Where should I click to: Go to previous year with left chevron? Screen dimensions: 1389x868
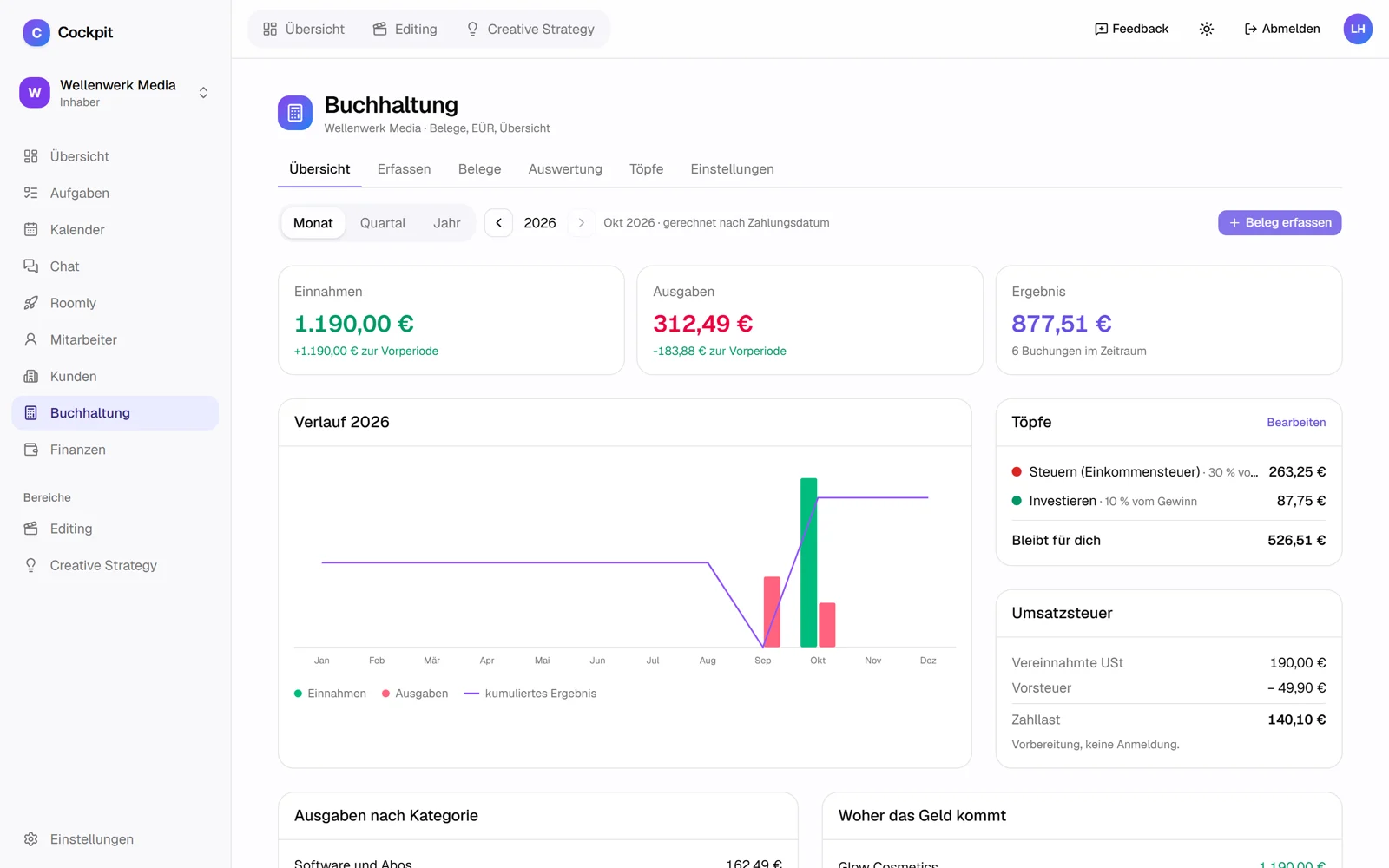coord(498,223)
